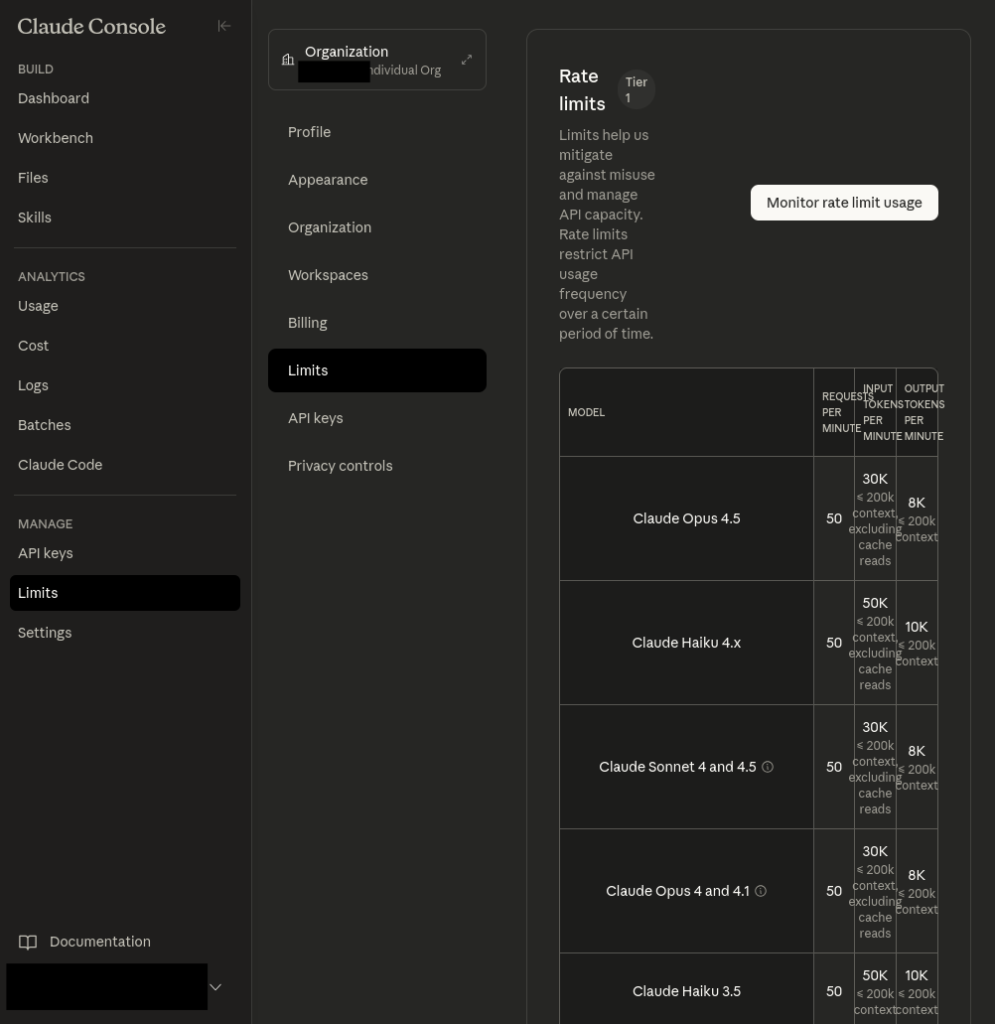Open the Skills page

34,217
